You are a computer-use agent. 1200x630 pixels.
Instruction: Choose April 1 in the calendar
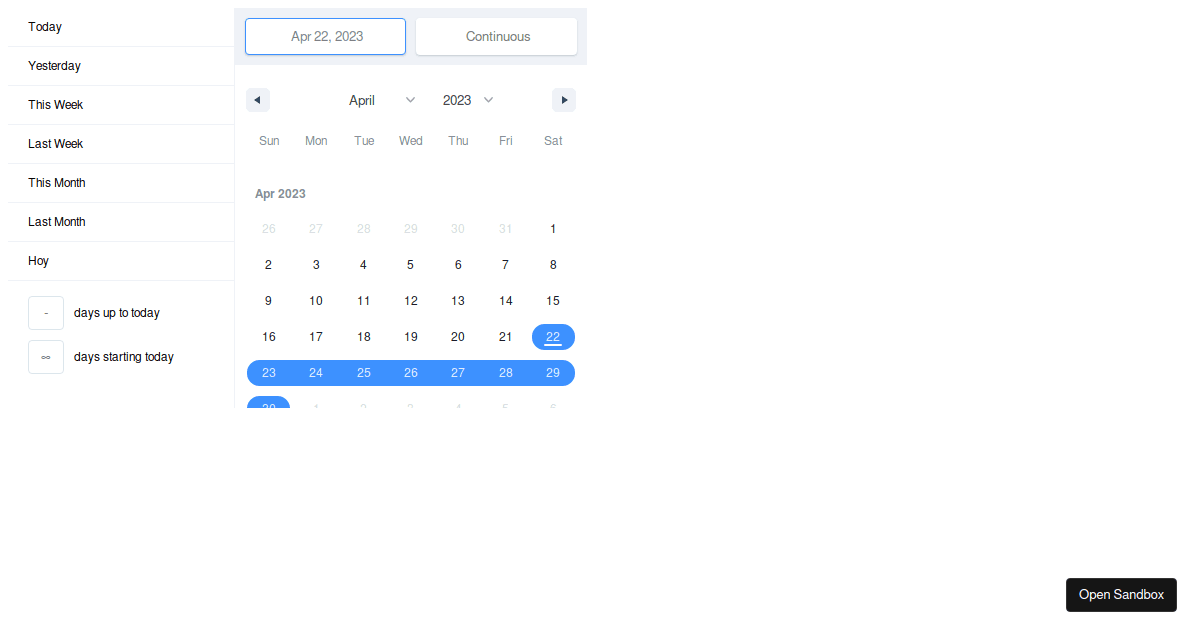click(553, 229)
